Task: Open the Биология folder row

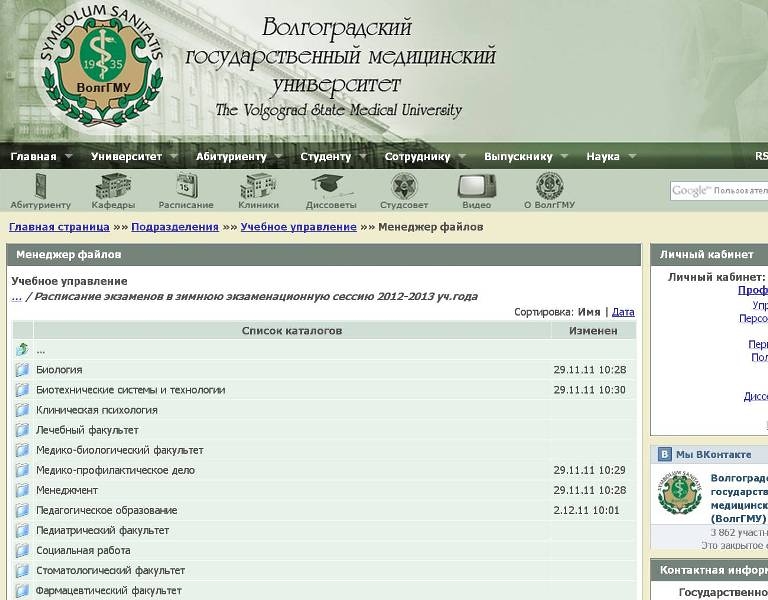Action: click(x=59, y=370)
